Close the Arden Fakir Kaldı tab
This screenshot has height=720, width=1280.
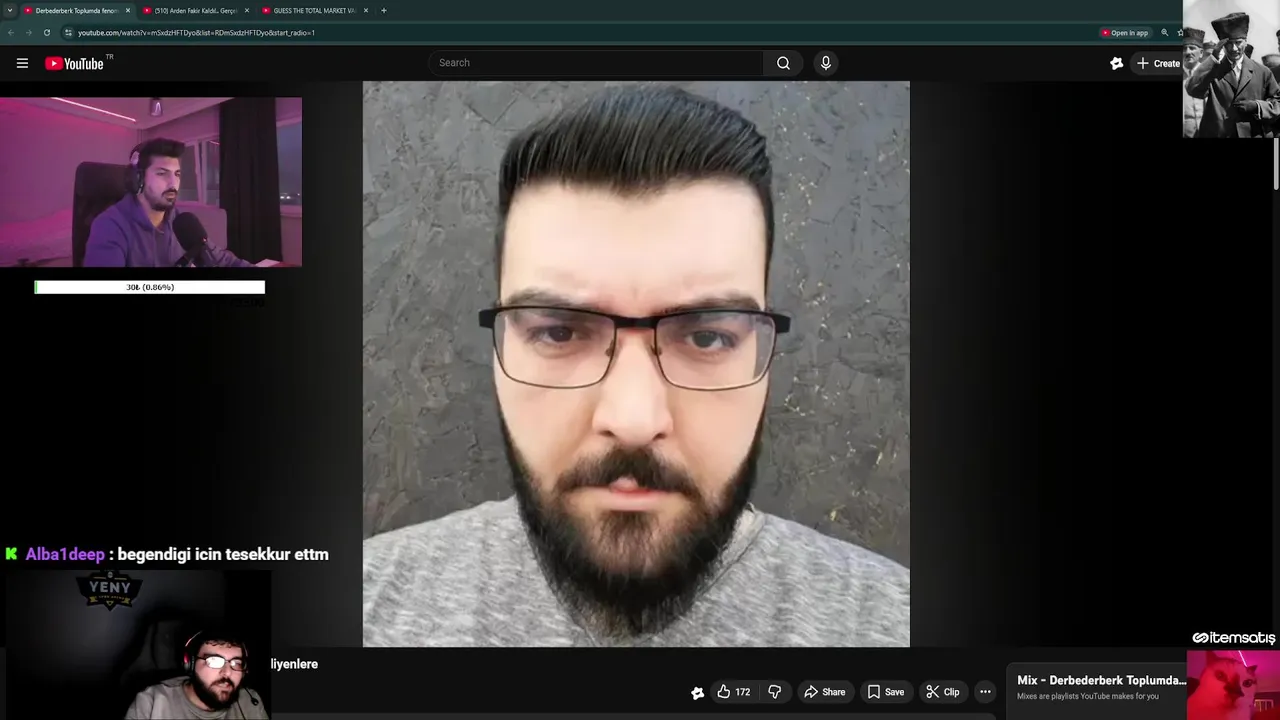(x=247, y=10)
